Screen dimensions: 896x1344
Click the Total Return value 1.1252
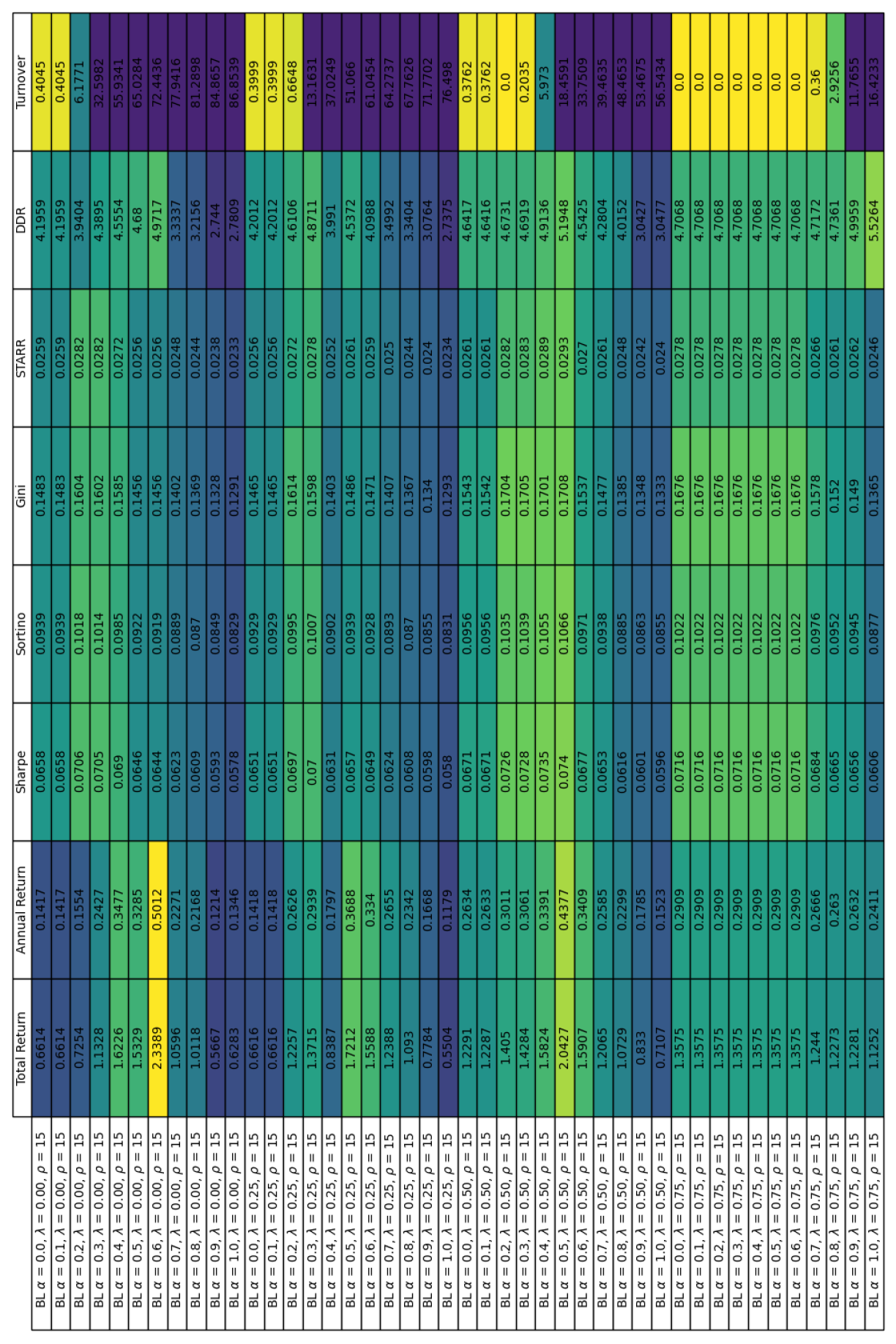point(874,1047)
